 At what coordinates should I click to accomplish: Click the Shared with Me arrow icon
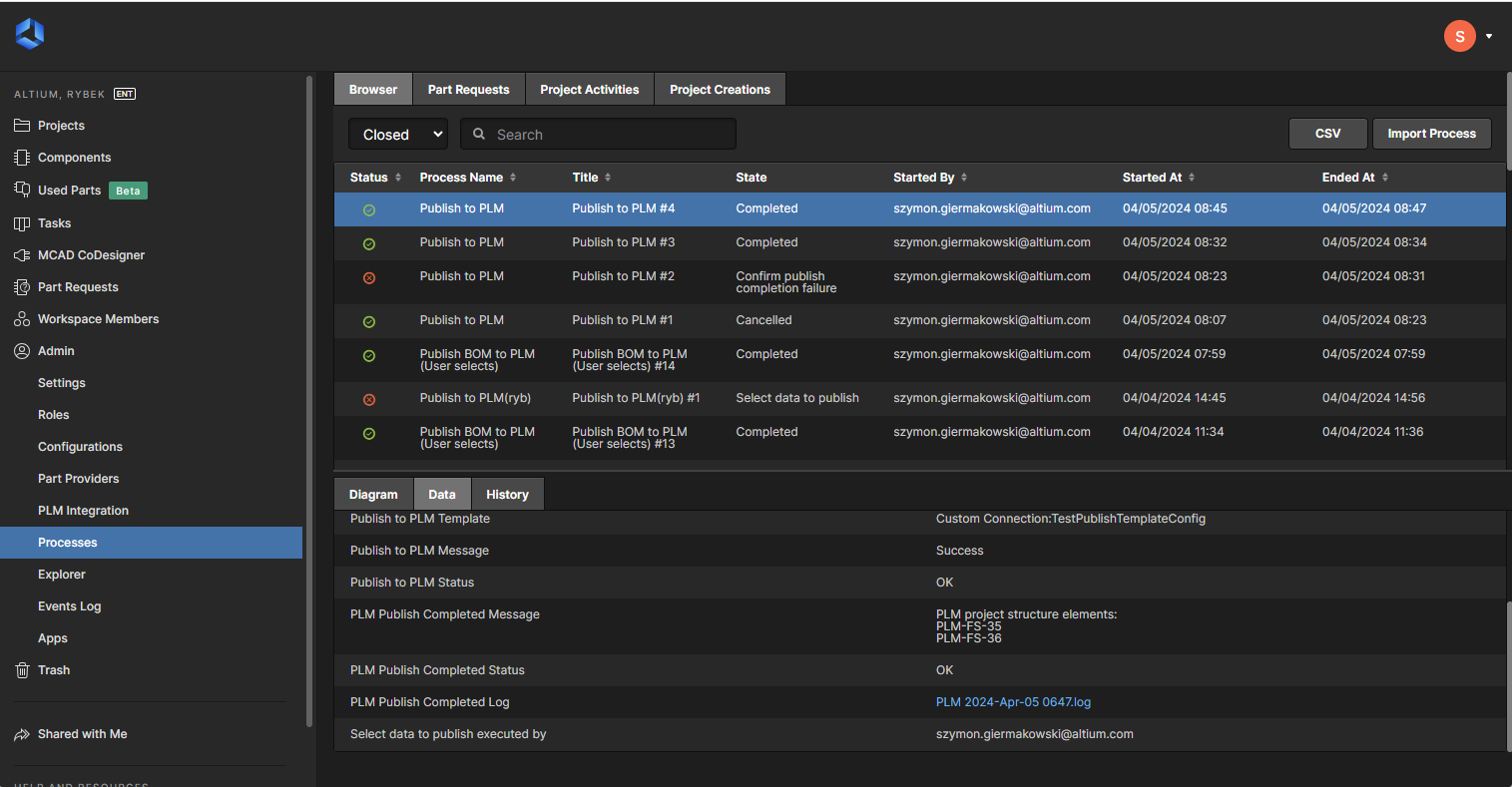coord(22,734)
